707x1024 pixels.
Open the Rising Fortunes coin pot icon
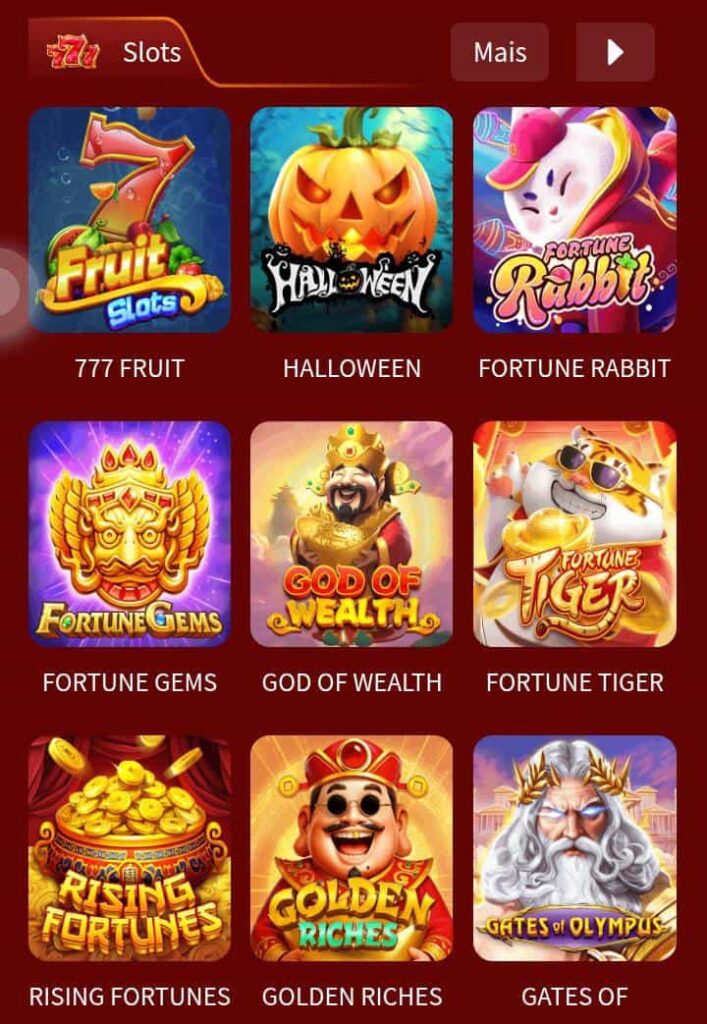coord(129,848)
